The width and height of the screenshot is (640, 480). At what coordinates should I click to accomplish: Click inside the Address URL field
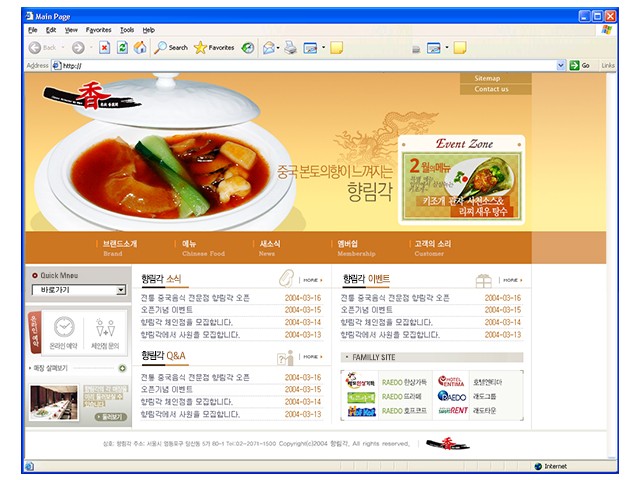(300, 65)
